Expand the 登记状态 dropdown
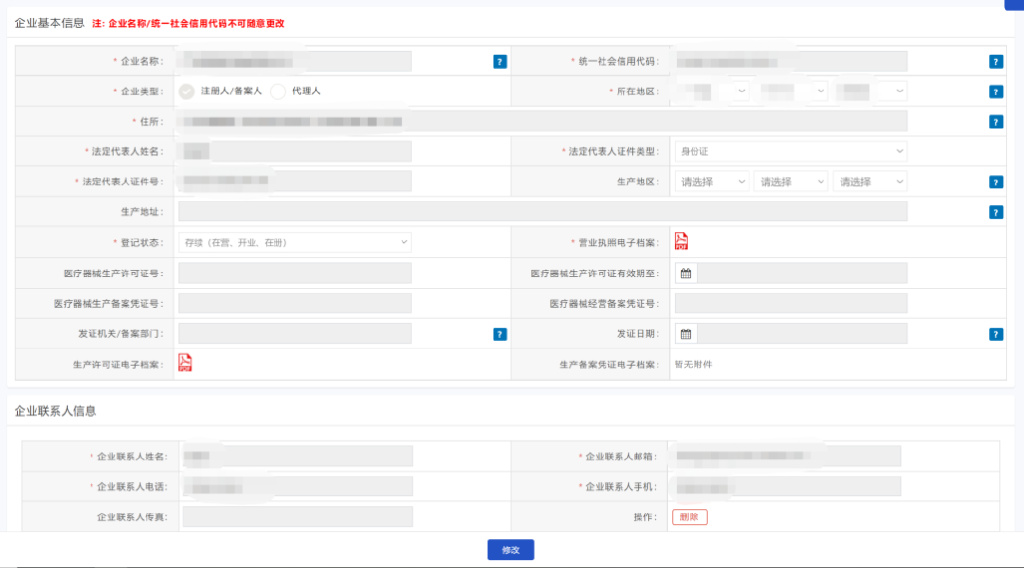The height and width of the screenshot is (568, 1024). tap(294, 242)
